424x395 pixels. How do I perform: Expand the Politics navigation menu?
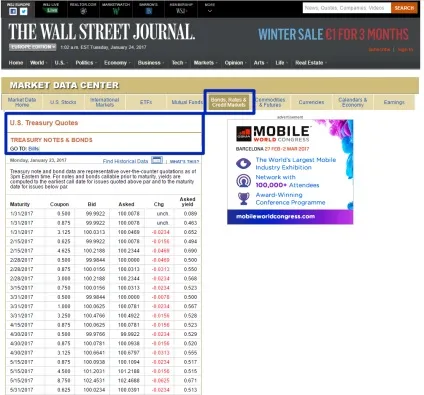(86, 63)
